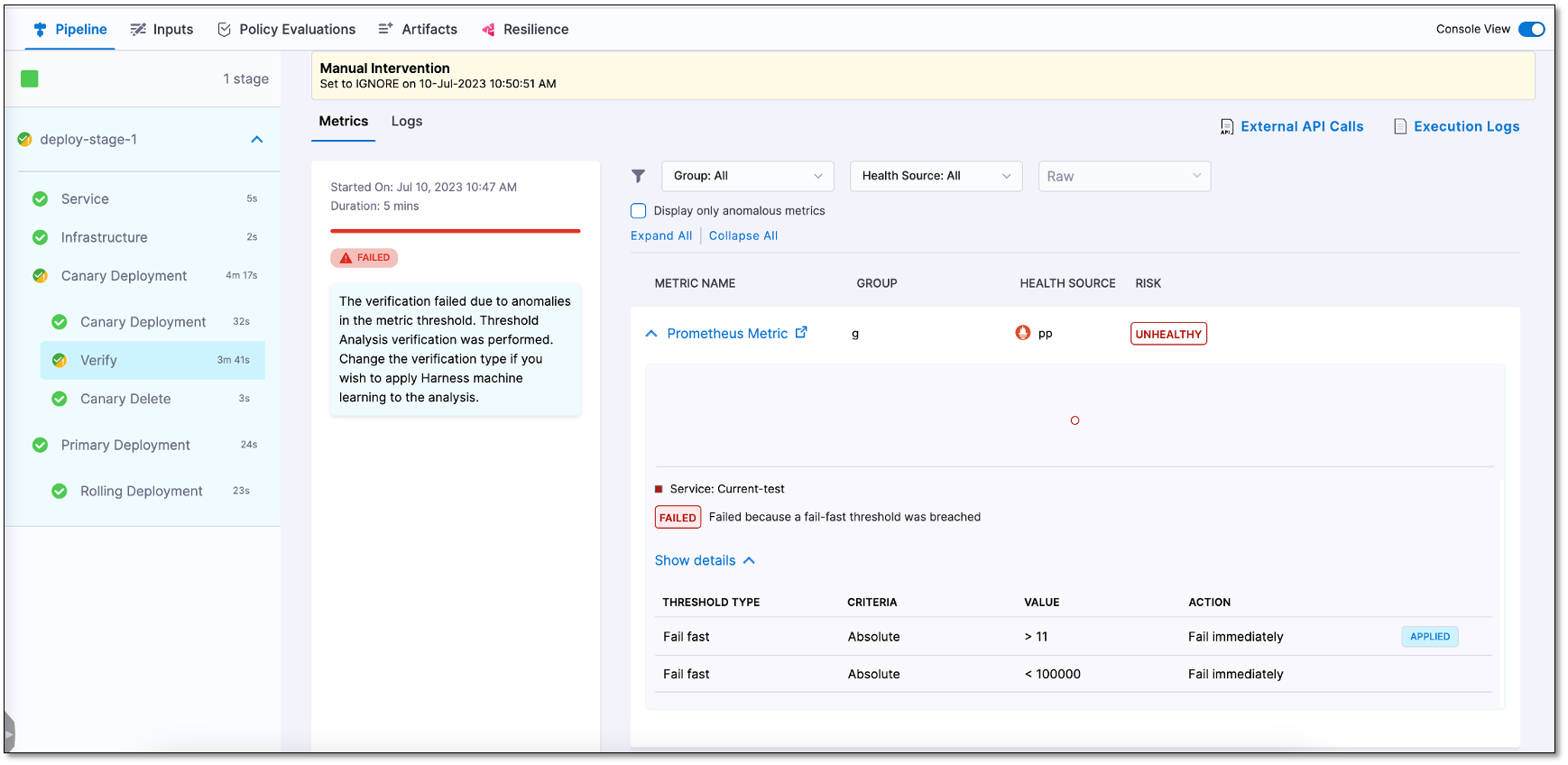The image size is (1568, 765).
Task: Open the Group: All dropdown
Action: coord(747,176)
